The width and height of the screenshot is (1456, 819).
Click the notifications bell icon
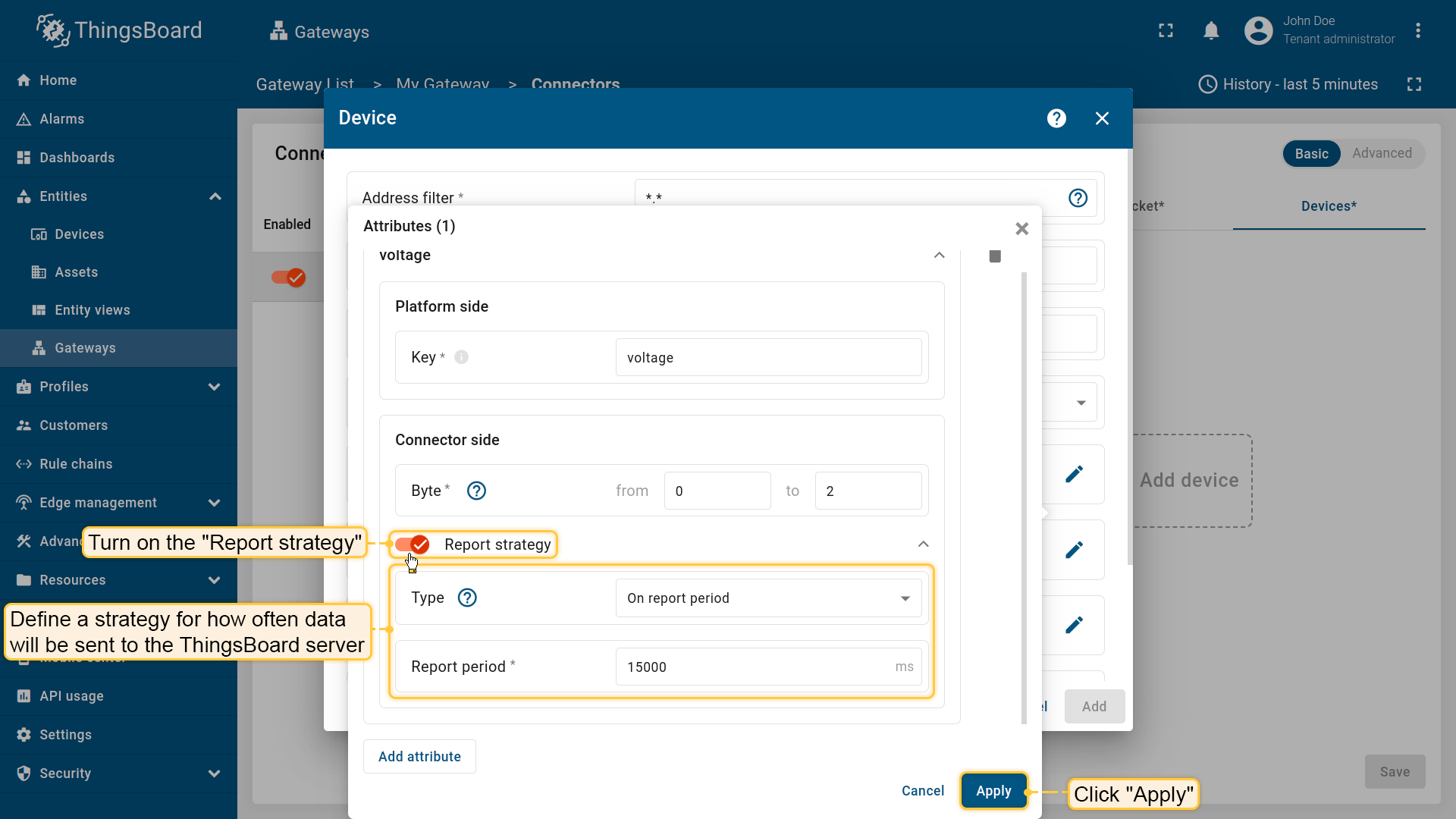1211,31
